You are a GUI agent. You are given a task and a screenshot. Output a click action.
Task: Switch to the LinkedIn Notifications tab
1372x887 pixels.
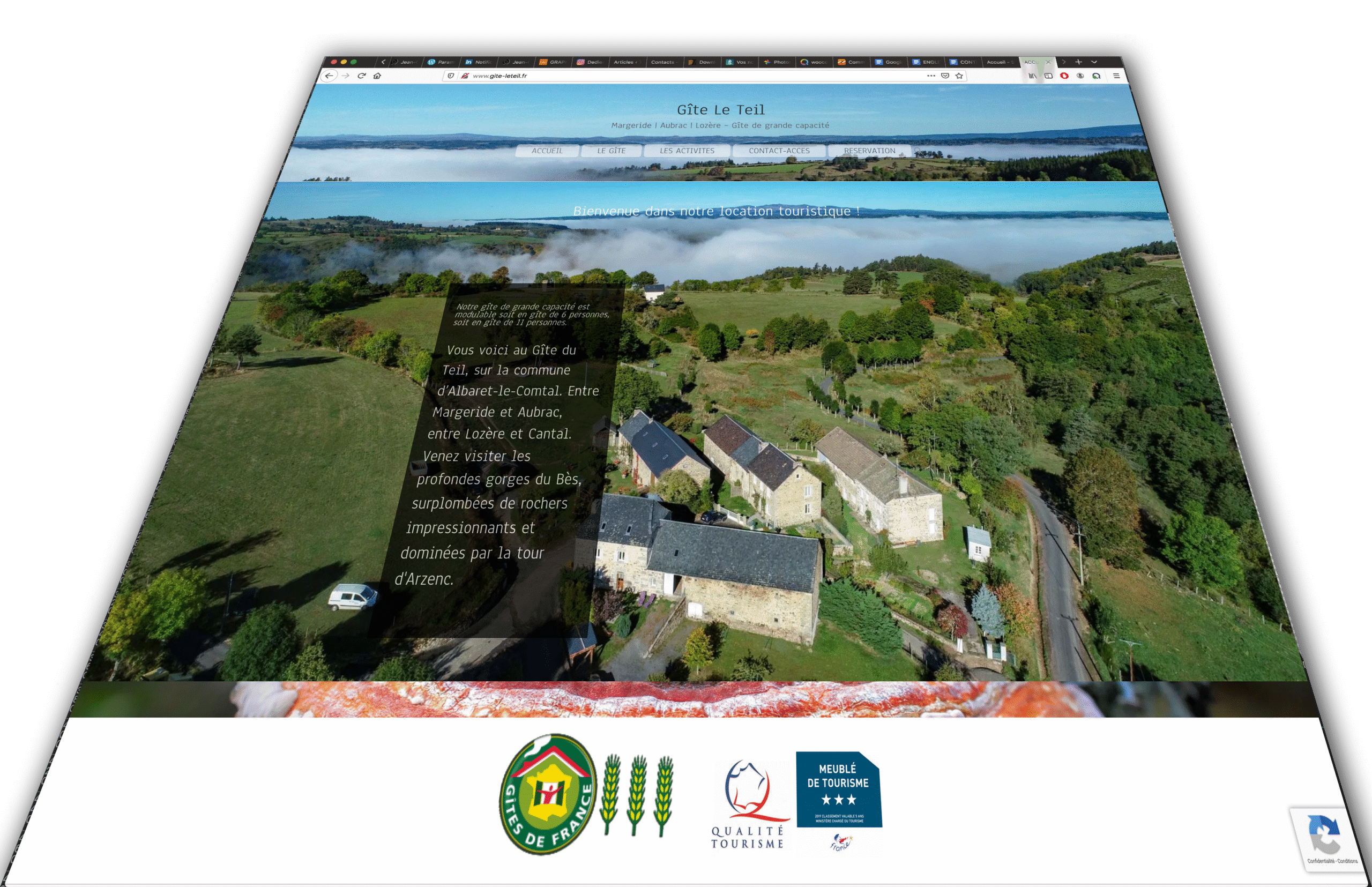tap(478, 62)
